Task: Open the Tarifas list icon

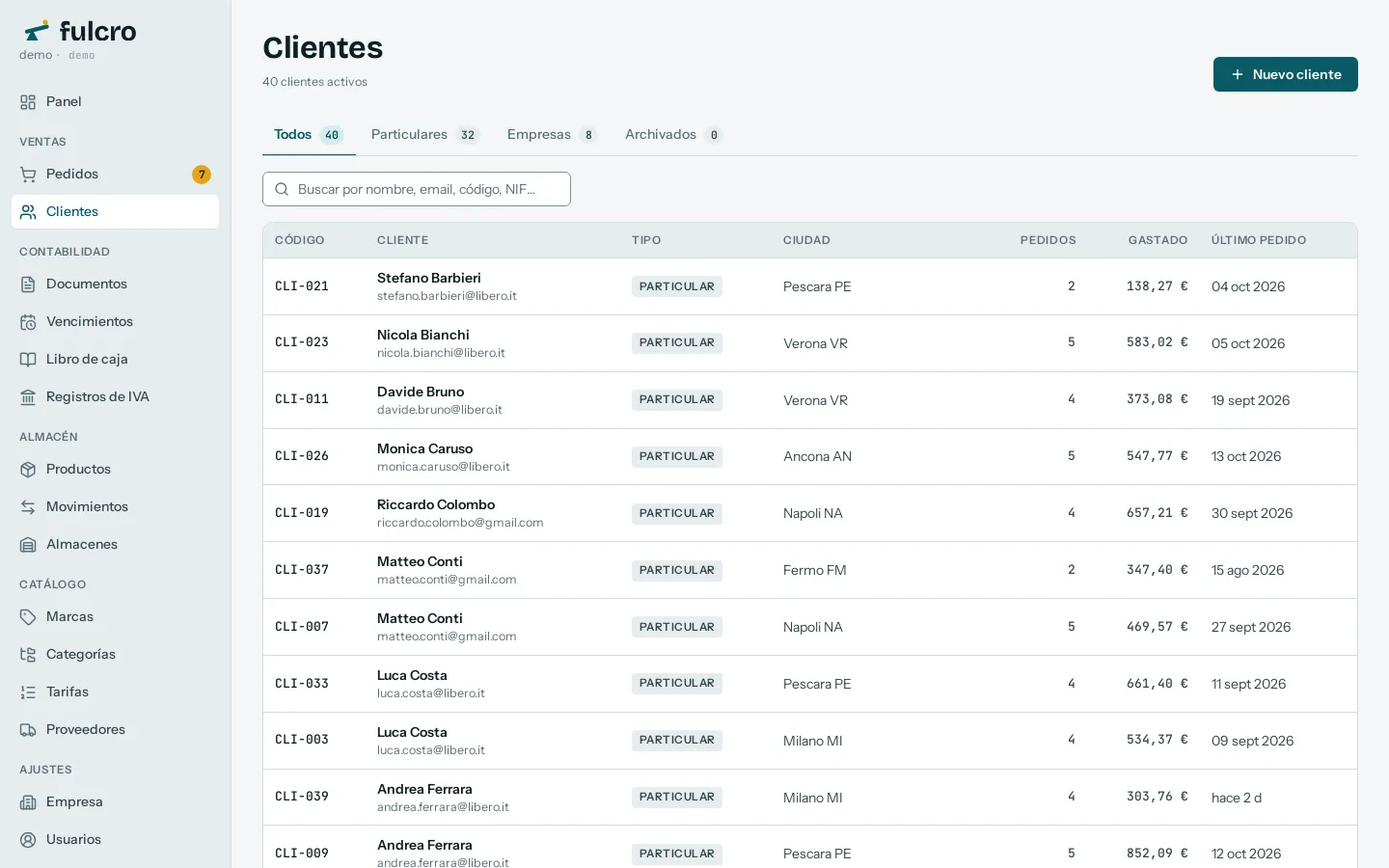Action: (x=28, y=692)
